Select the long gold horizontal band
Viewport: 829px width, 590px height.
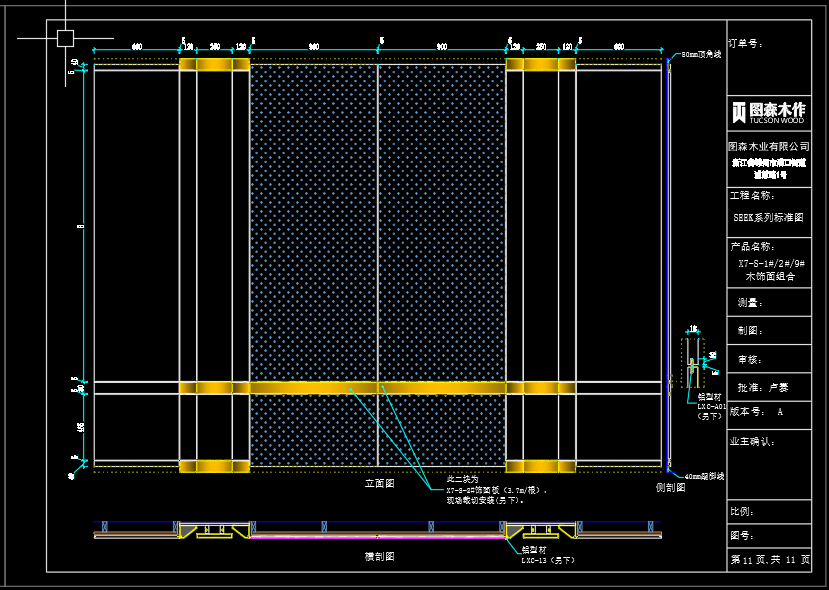click(x=377, y=387)
